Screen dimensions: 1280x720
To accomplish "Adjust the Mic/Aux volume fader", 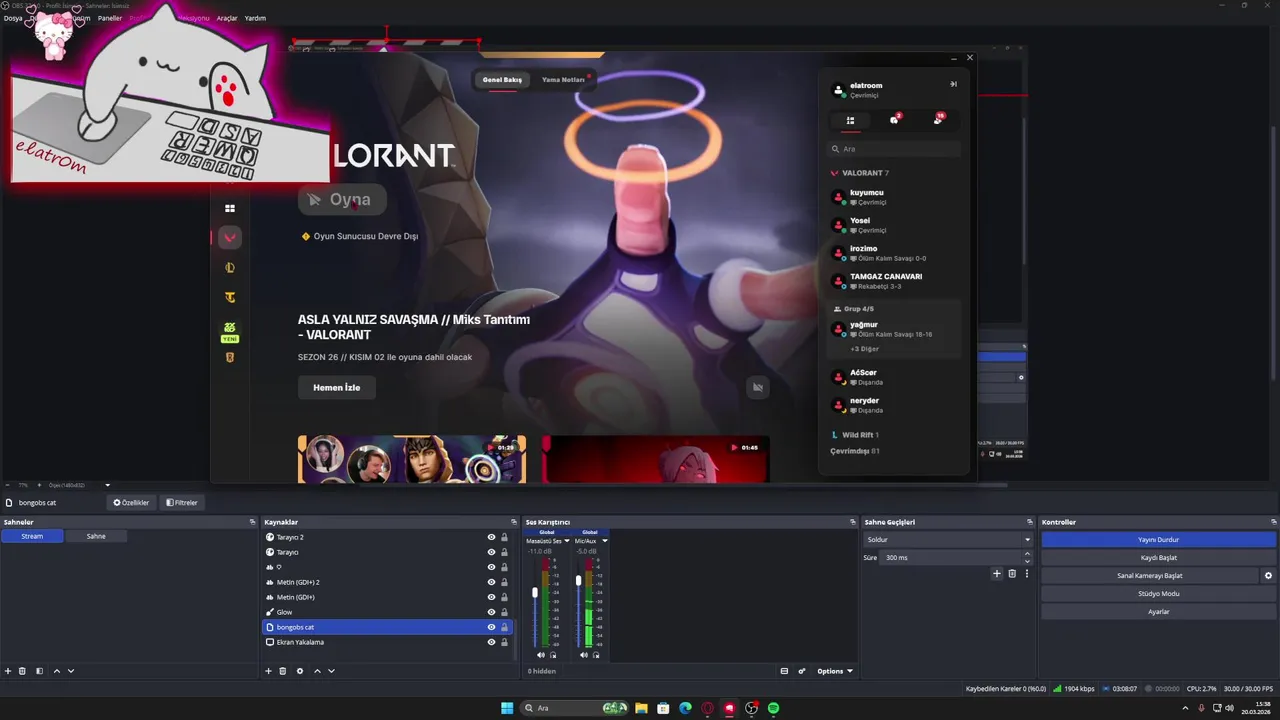I will [x=578, y=580].
